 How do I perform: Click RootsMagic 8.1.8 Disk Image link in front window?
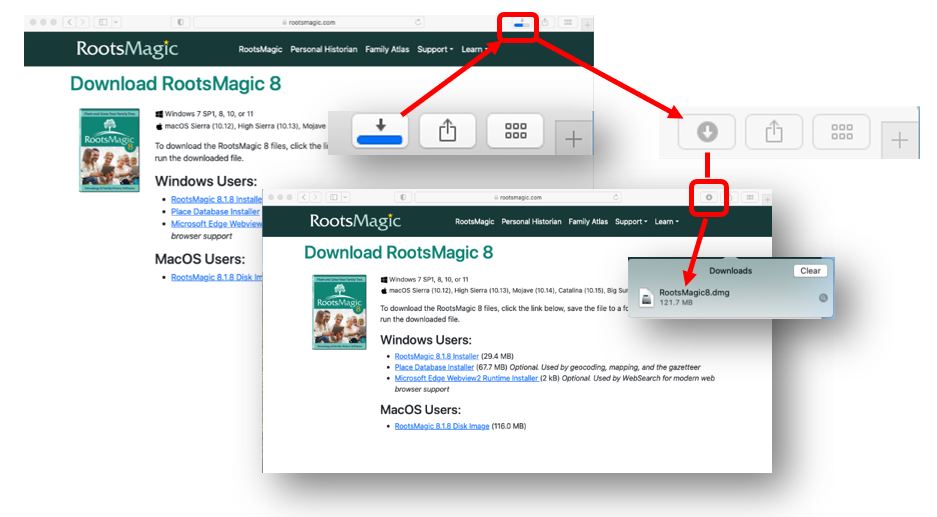point(442,426)
